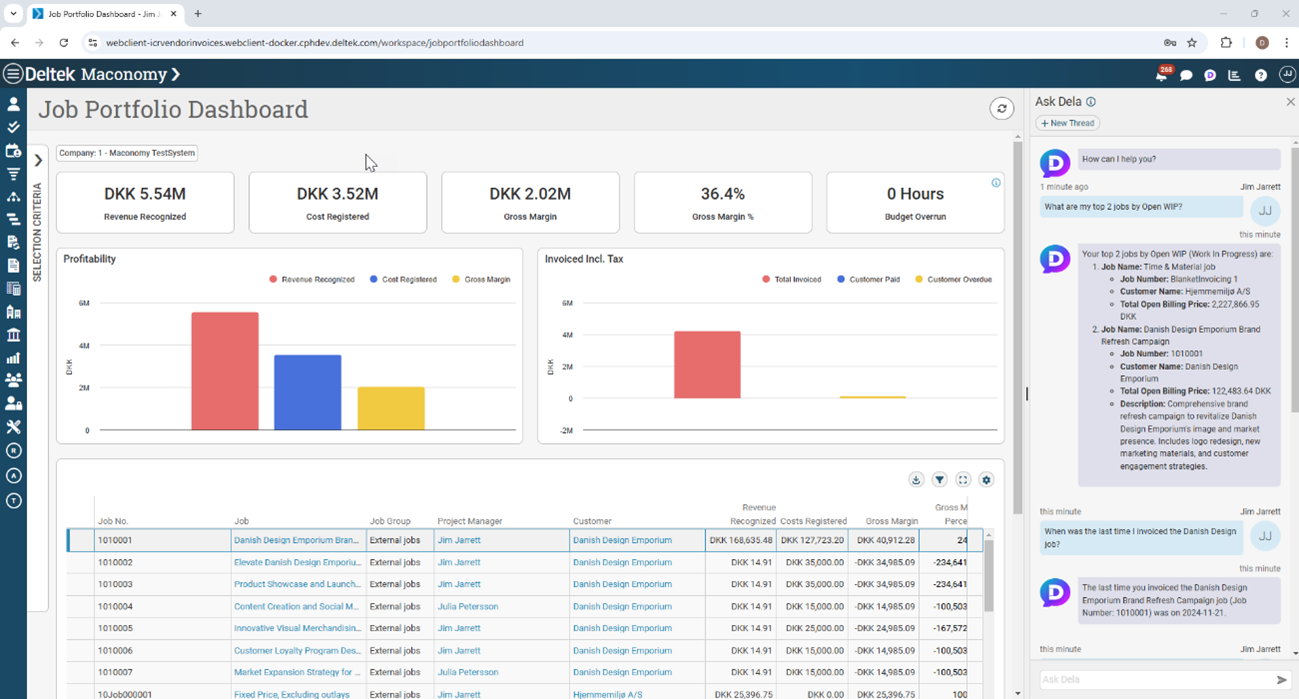Open the main hamburger menu
The height and width of the screenshot is (699, 1299).
13,74
